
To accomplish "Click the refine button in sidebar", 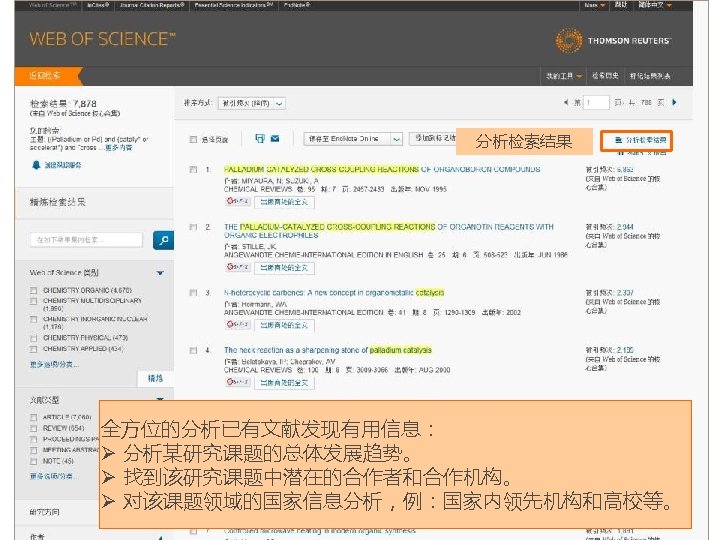I will [x=155, y=378].
